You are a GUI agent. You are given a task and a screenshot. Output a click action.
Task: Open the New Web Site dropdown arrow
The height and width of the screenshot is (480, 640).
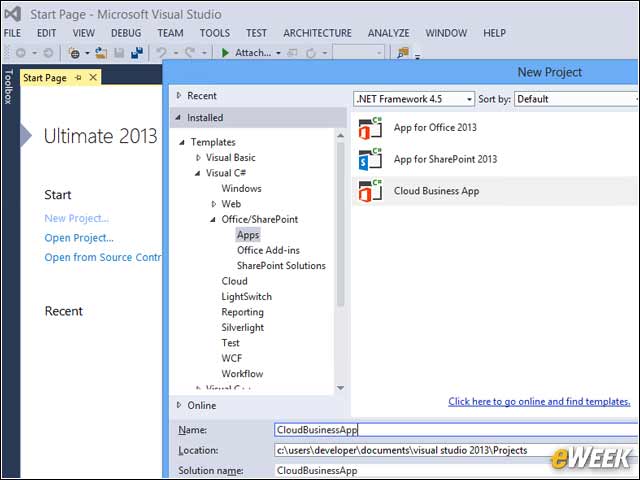[x=87, y=53]
